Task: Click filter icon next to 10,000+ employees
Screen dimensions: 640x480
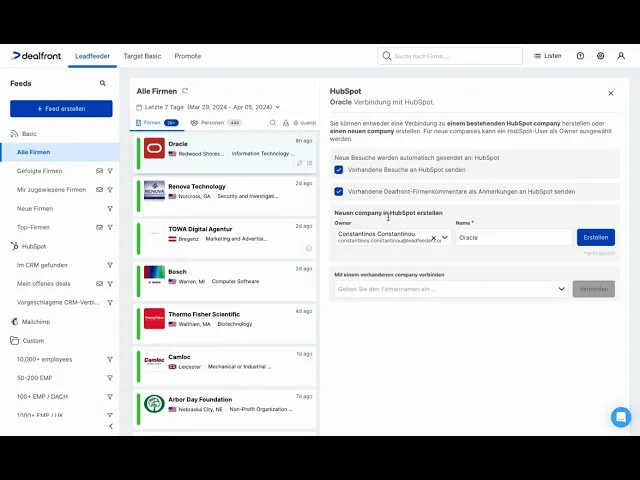Action: (x=110, y=360)
